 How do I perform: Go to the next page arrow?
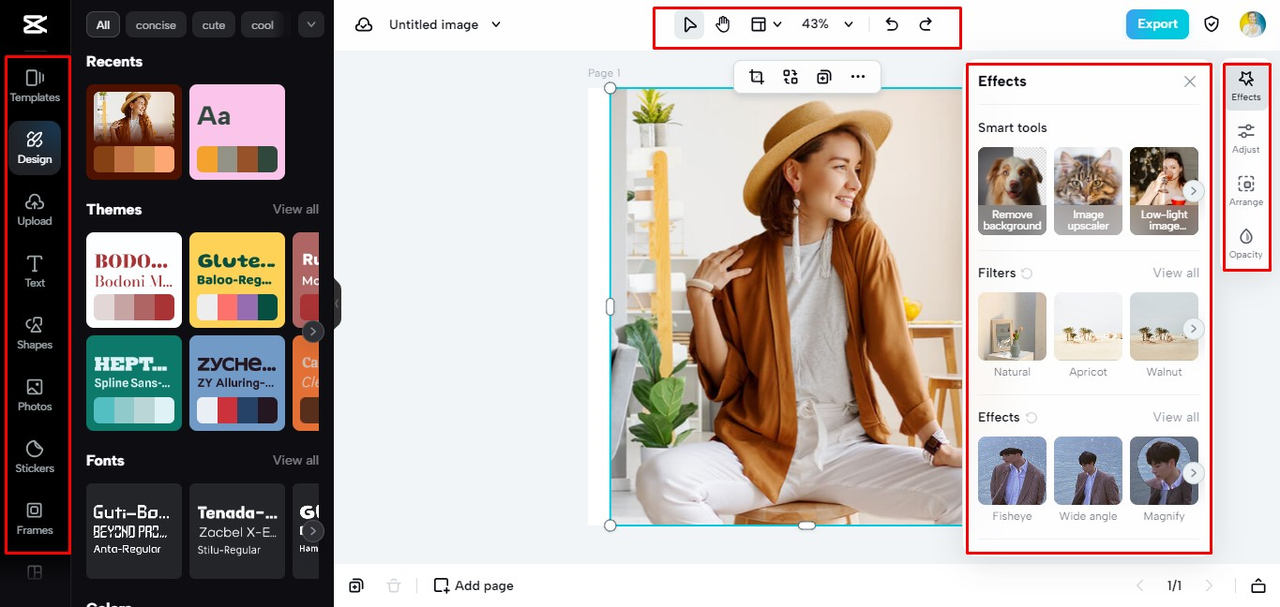(1209, 586)
